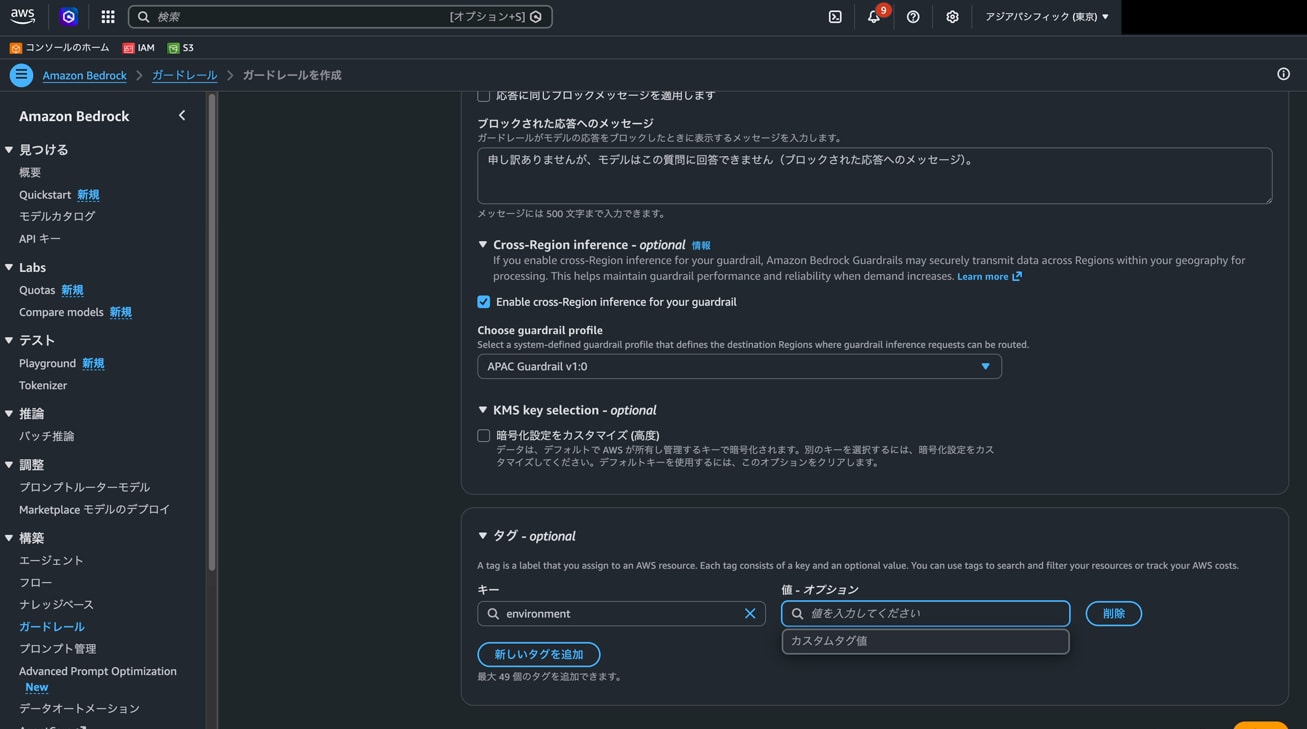This screenshot has width=1307, height=729.
Task: Click the 削除 button for the tag
Action: [1114, 614]
